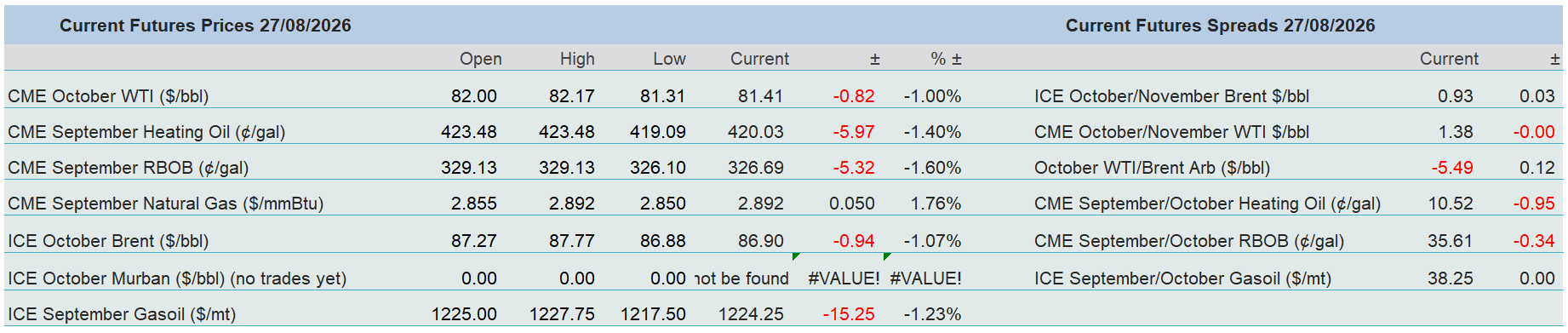Select the Current Futures Spreads 27/08/2026 header
The image size is (1568, 333).
coord(1220,26)
